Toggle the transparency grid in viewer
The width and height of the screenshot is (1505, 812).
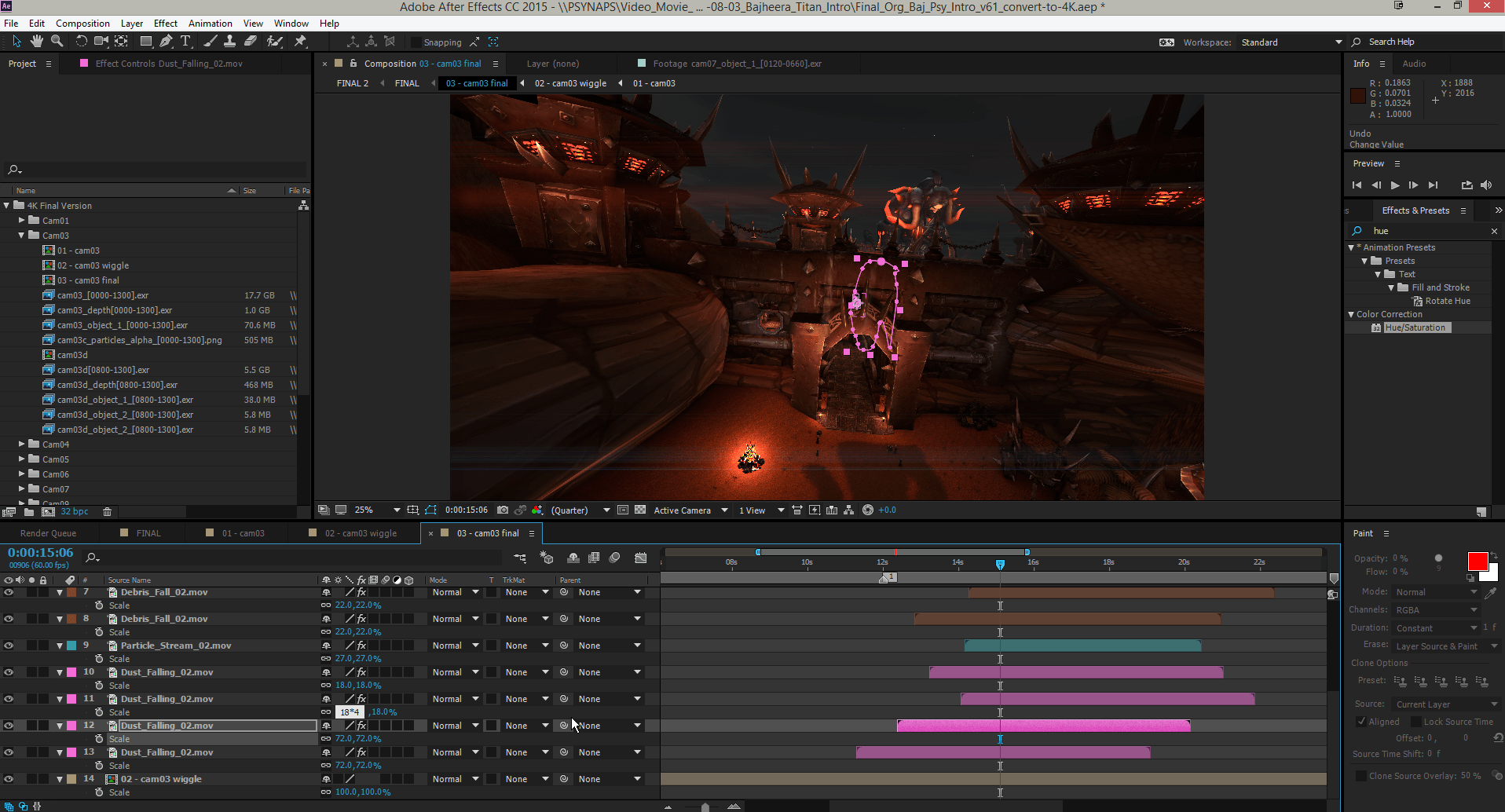(640, 510)
